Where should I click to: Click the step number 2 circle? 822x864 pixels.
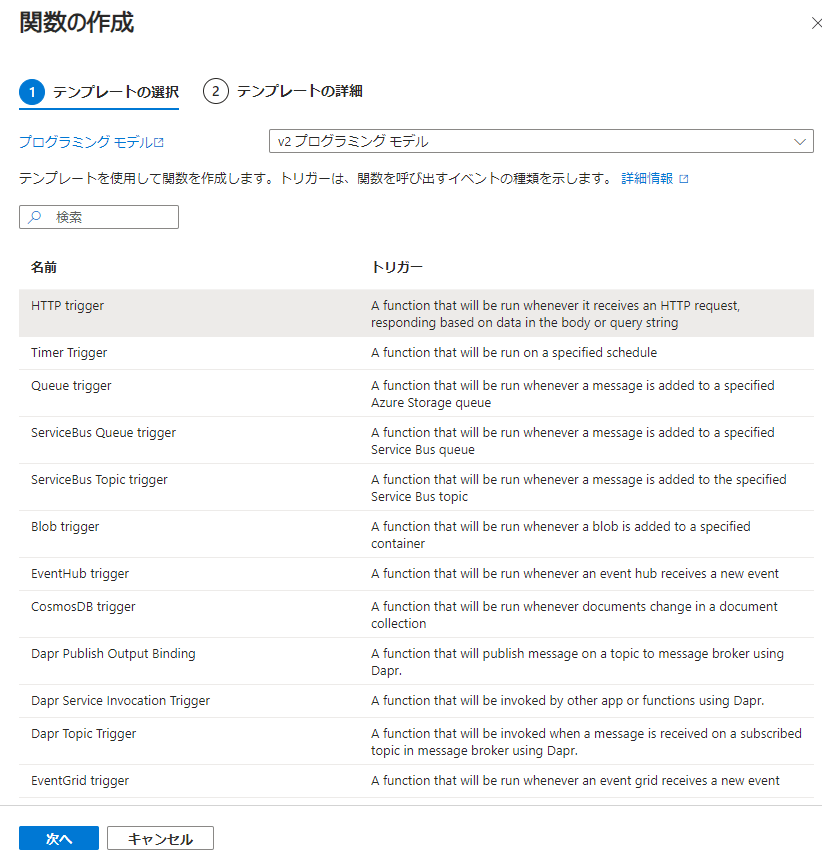pos(216,91)
